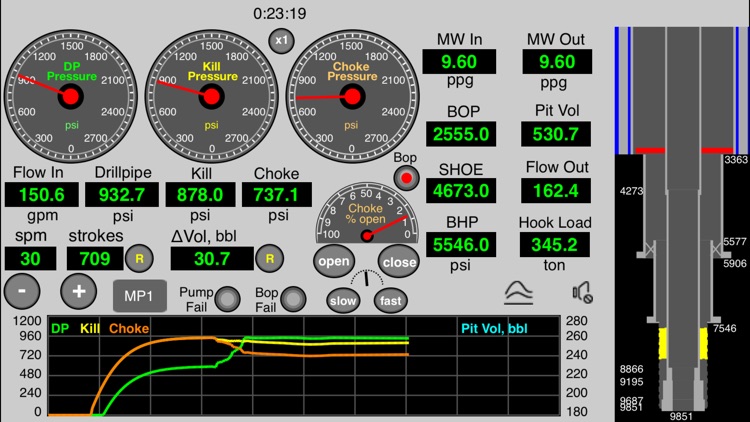Decrease pump spm with minus button

(x=22, y=291)
